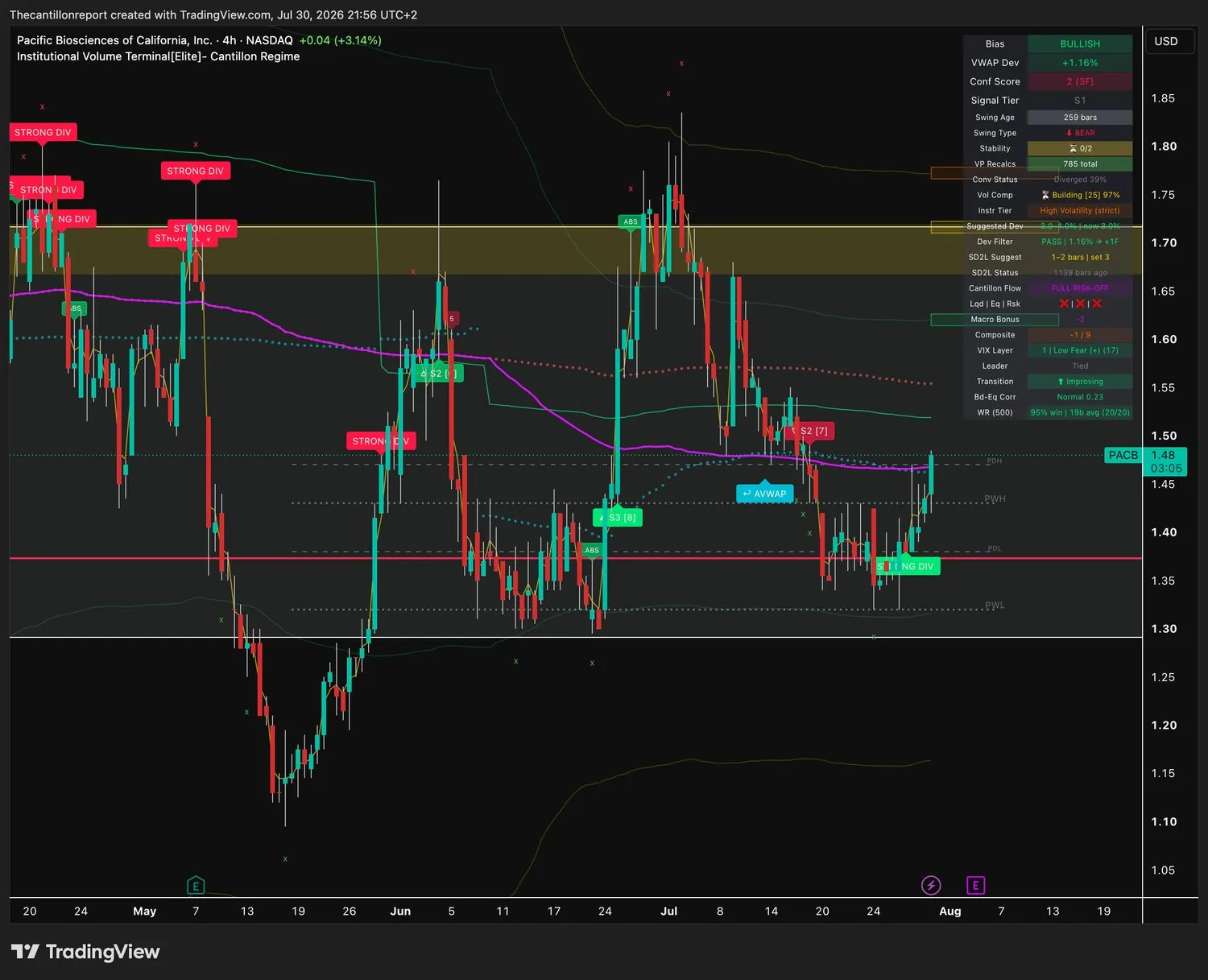Click the purple E earnings icon near Aug
The height and width of the screenshot is (980, 1208).
(975, 886)
